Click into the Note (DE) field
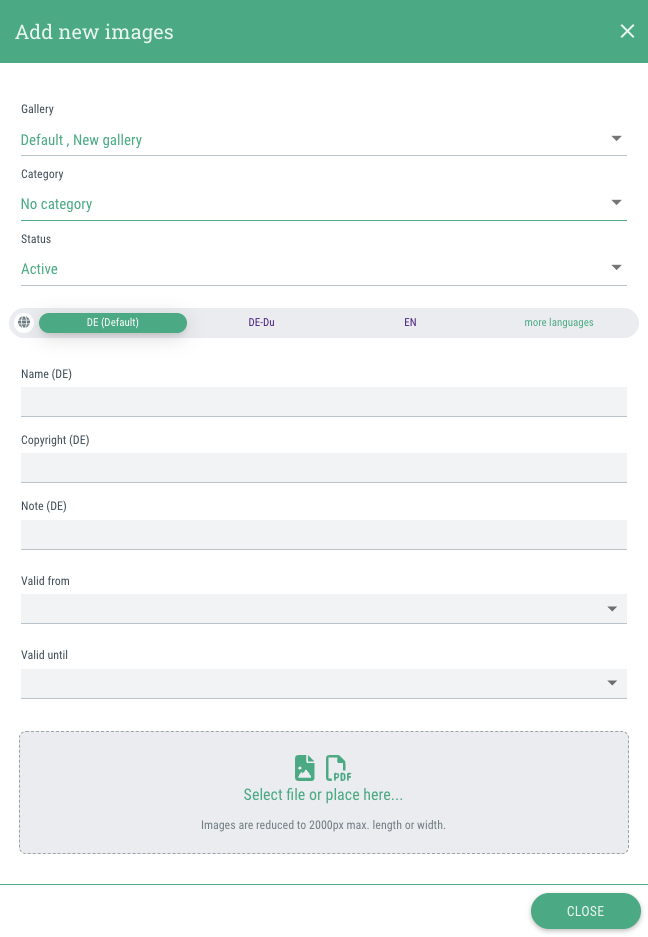 click(x=323, y=534)
